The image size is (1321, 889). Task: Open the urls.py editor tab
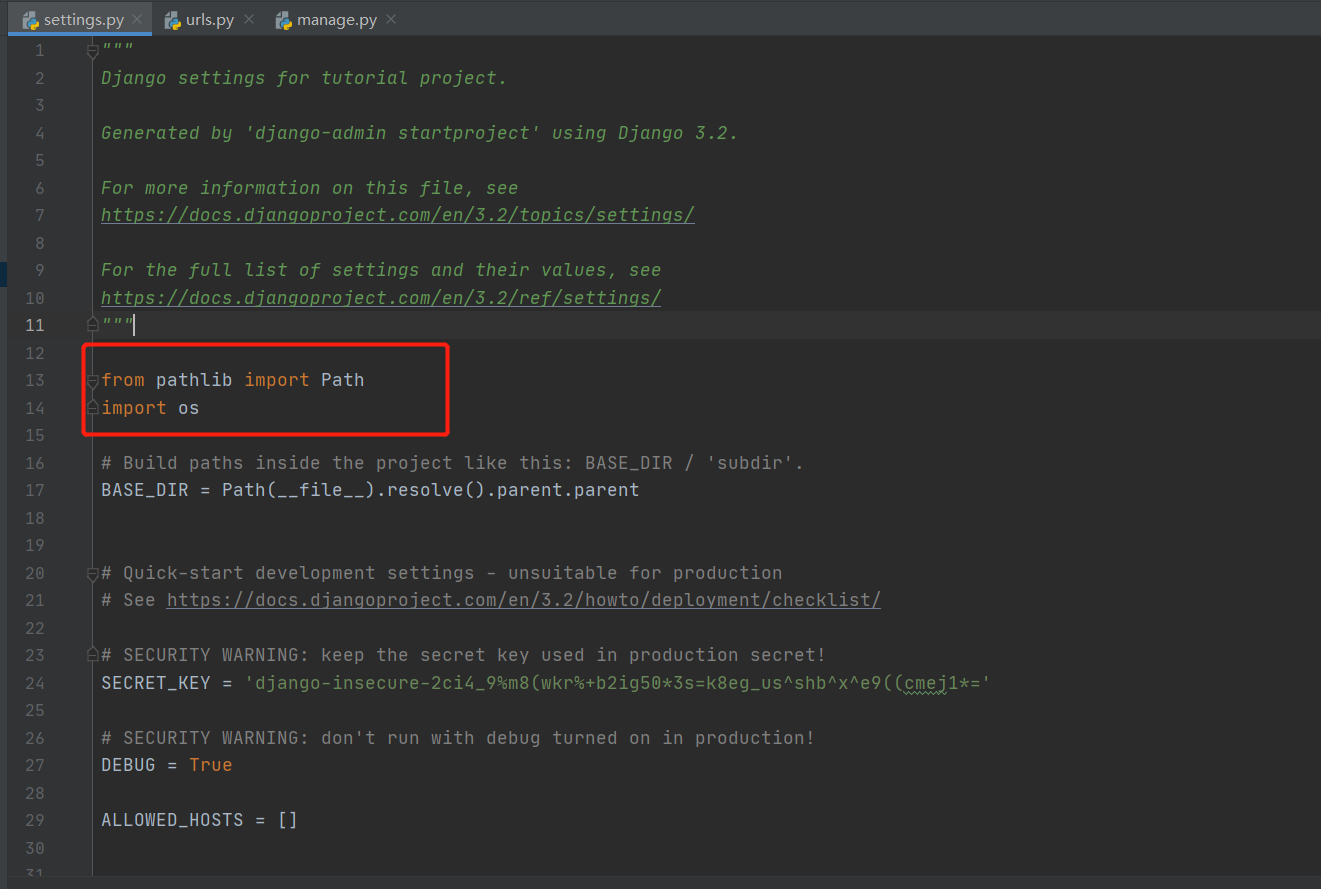coord(210,19)
